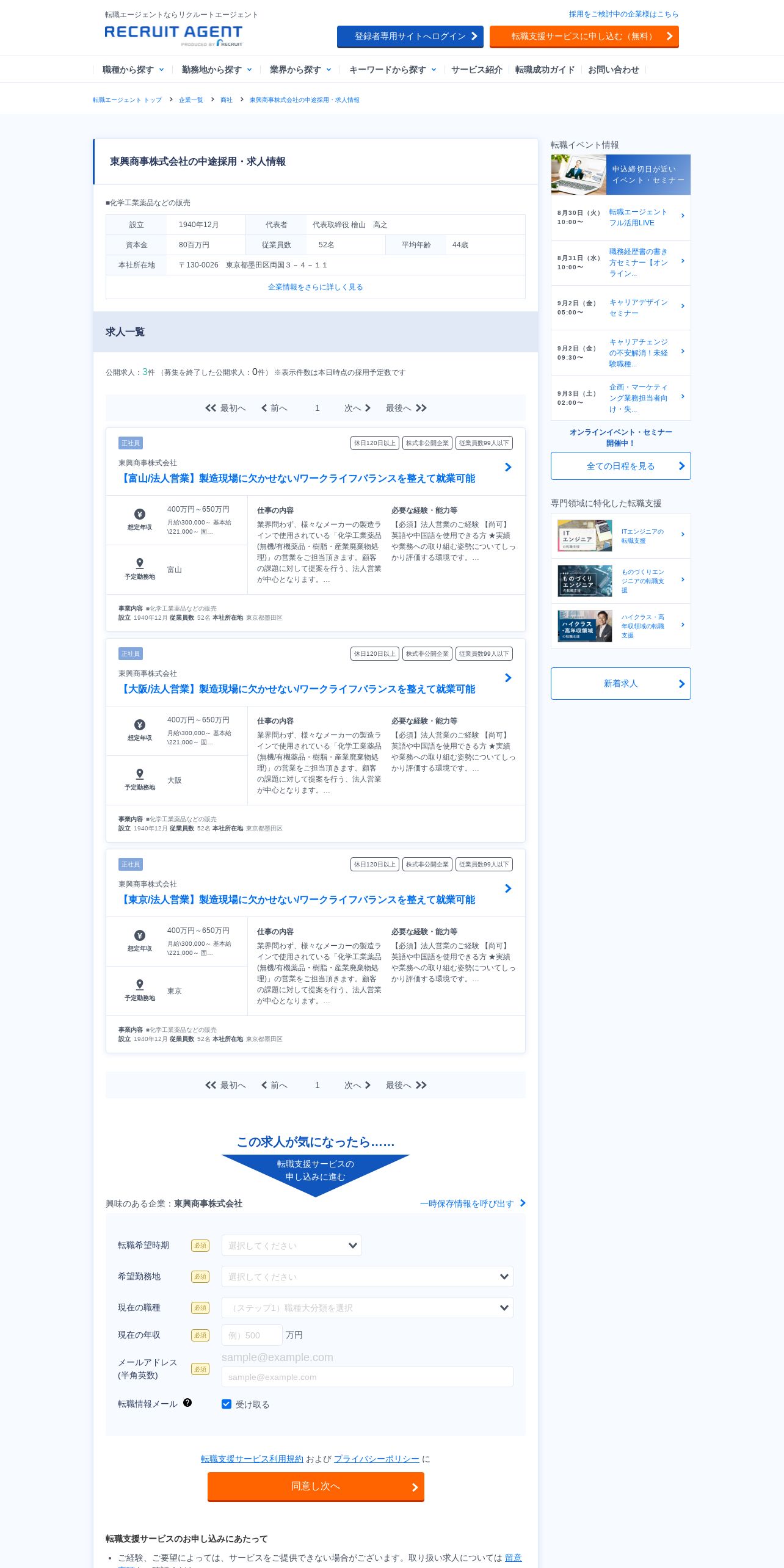
Task: Open ITエンジニアの転職支援 thumbnail
Action: (585, 535)
